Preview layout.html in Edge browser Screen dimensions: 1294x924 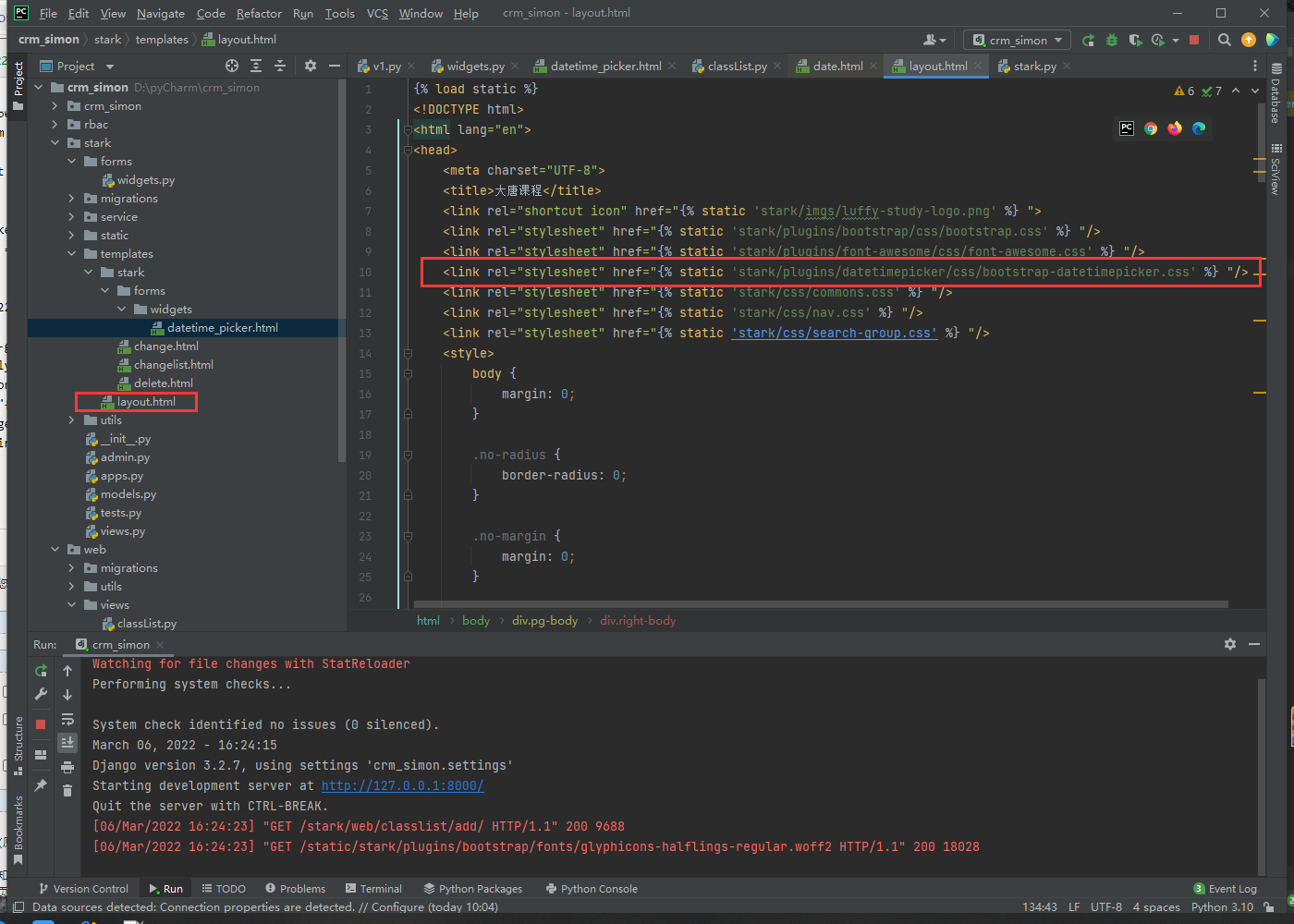click(1199, 128)
